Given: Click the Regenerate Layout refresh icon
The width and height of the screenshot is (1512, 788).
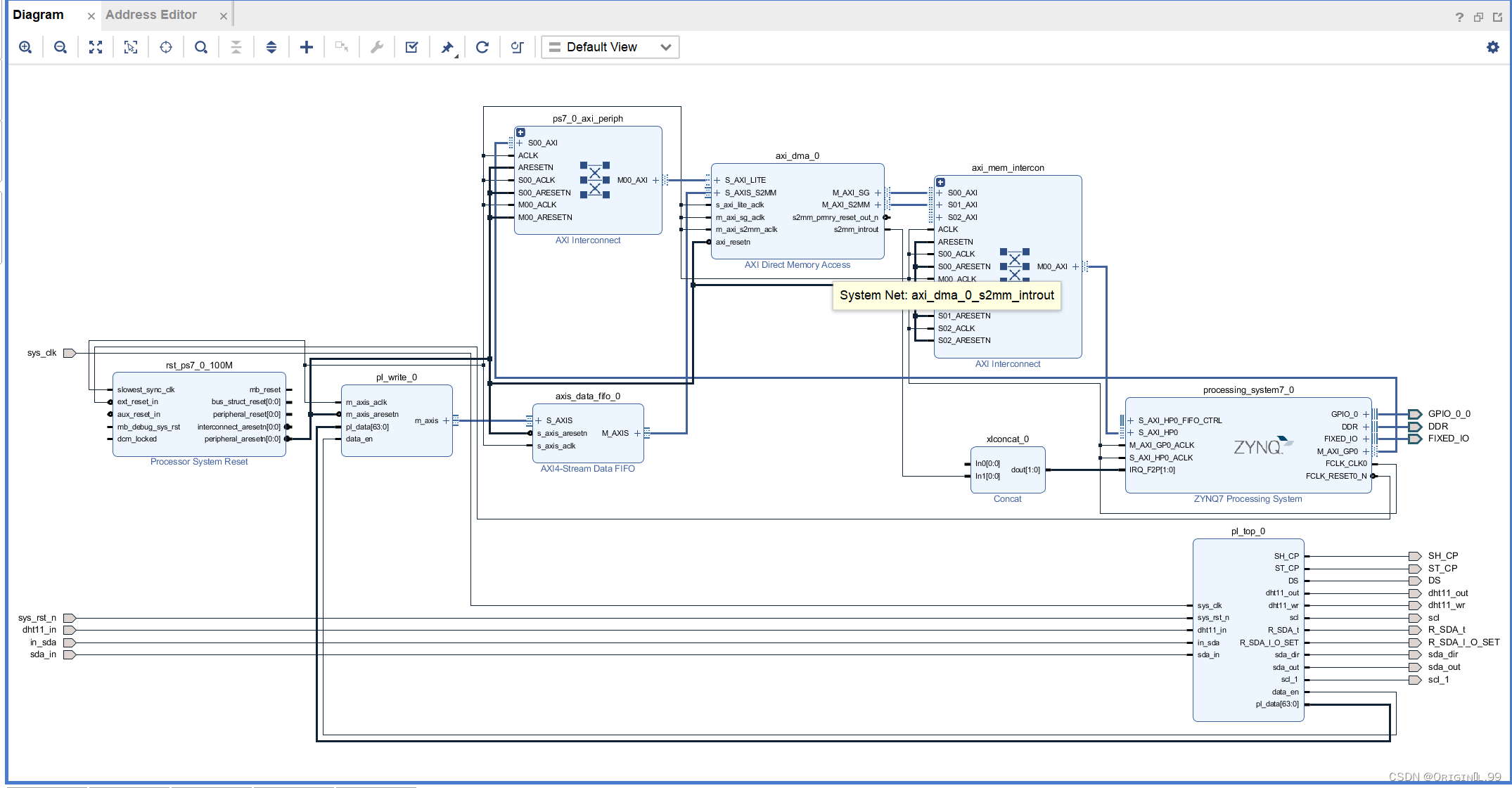Looking at the screenshot, I should (x=482, y=47).
